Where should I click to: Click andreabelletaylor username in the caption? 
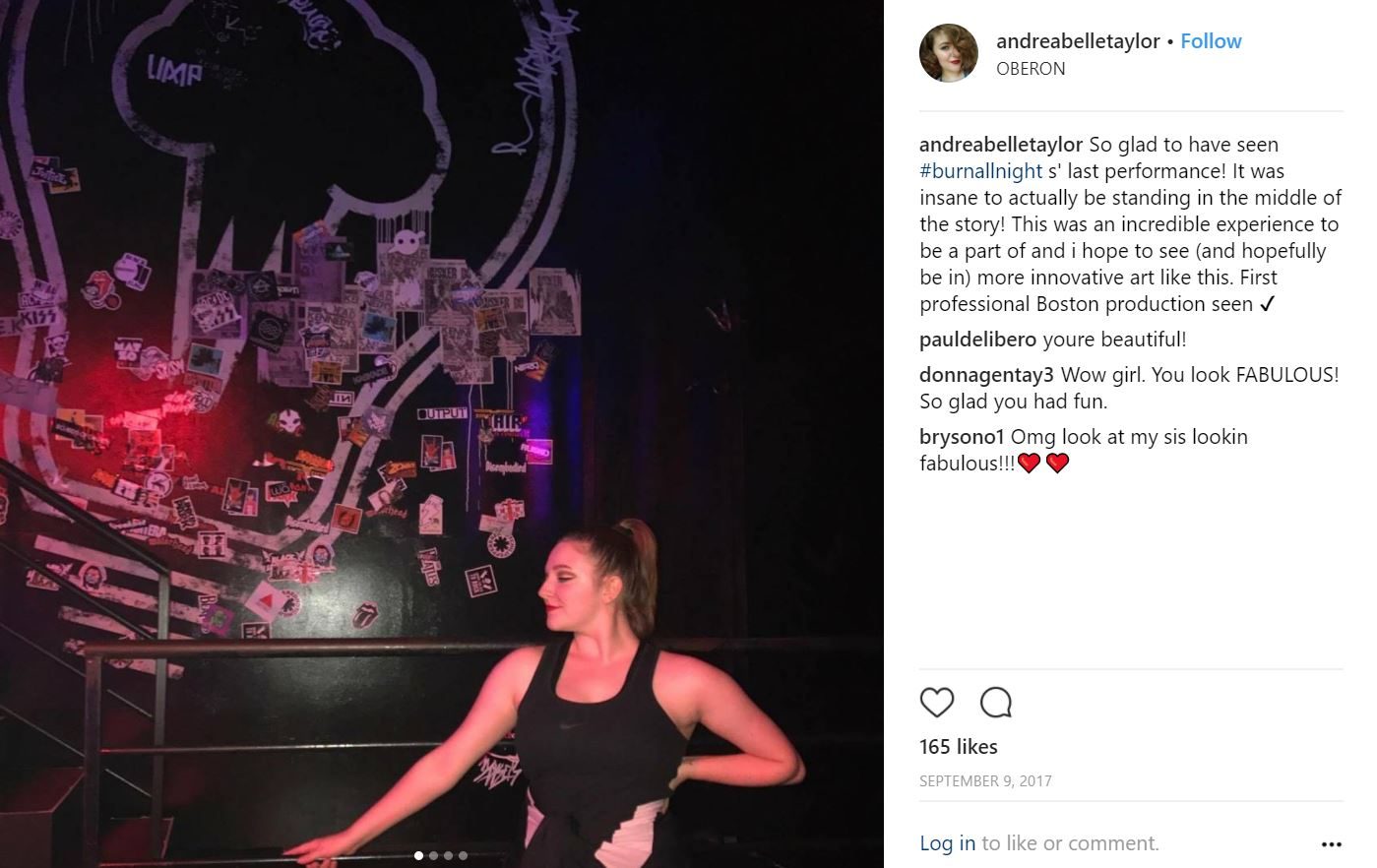coord(1001,145)
